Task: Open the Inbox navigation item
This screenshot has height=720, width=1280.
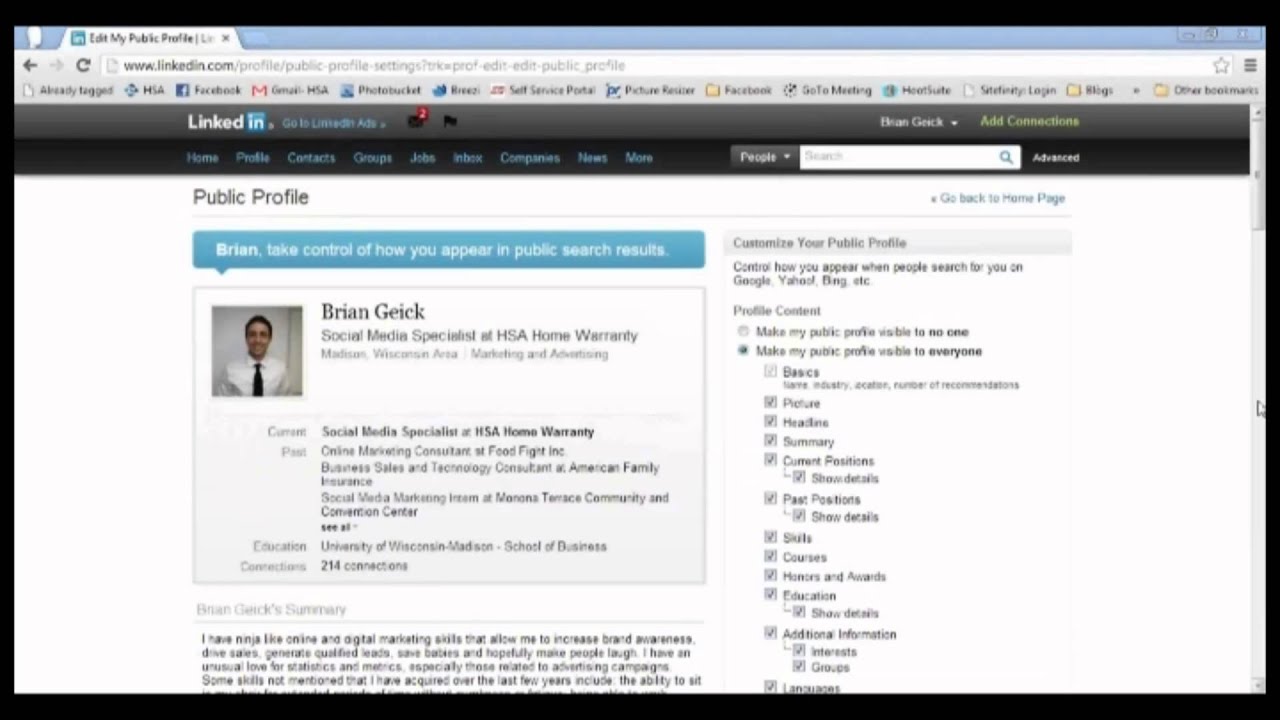Action: click(467, 158)
